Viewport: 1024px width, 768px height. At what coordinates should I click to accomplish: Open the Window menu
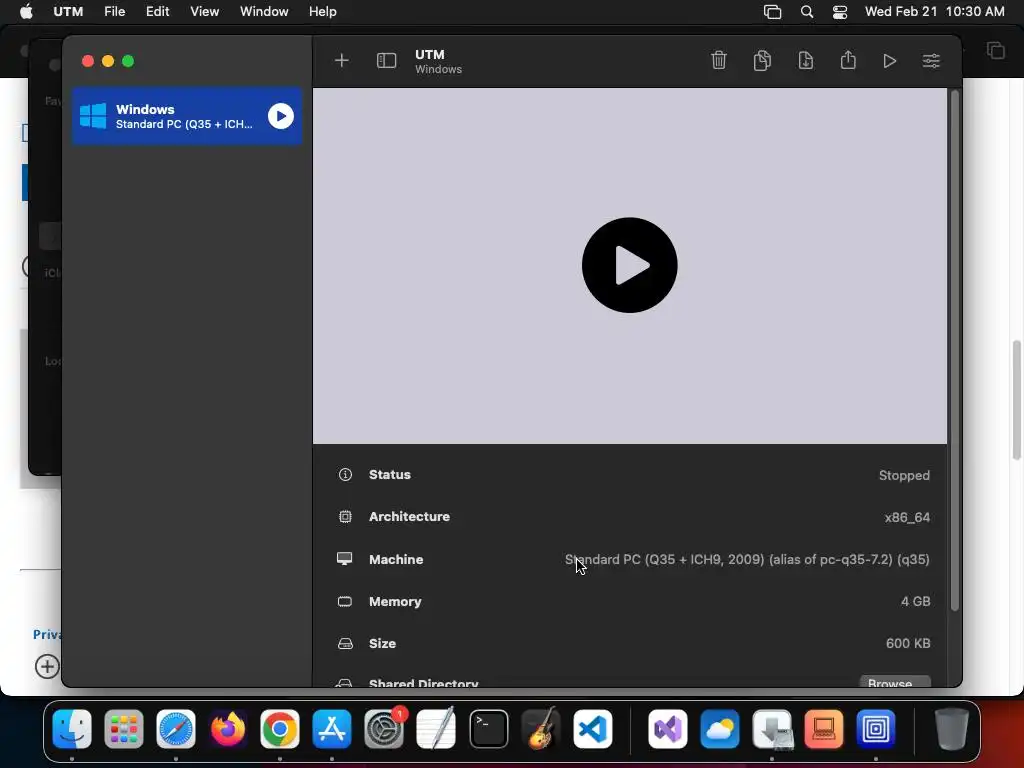point(264,12)
